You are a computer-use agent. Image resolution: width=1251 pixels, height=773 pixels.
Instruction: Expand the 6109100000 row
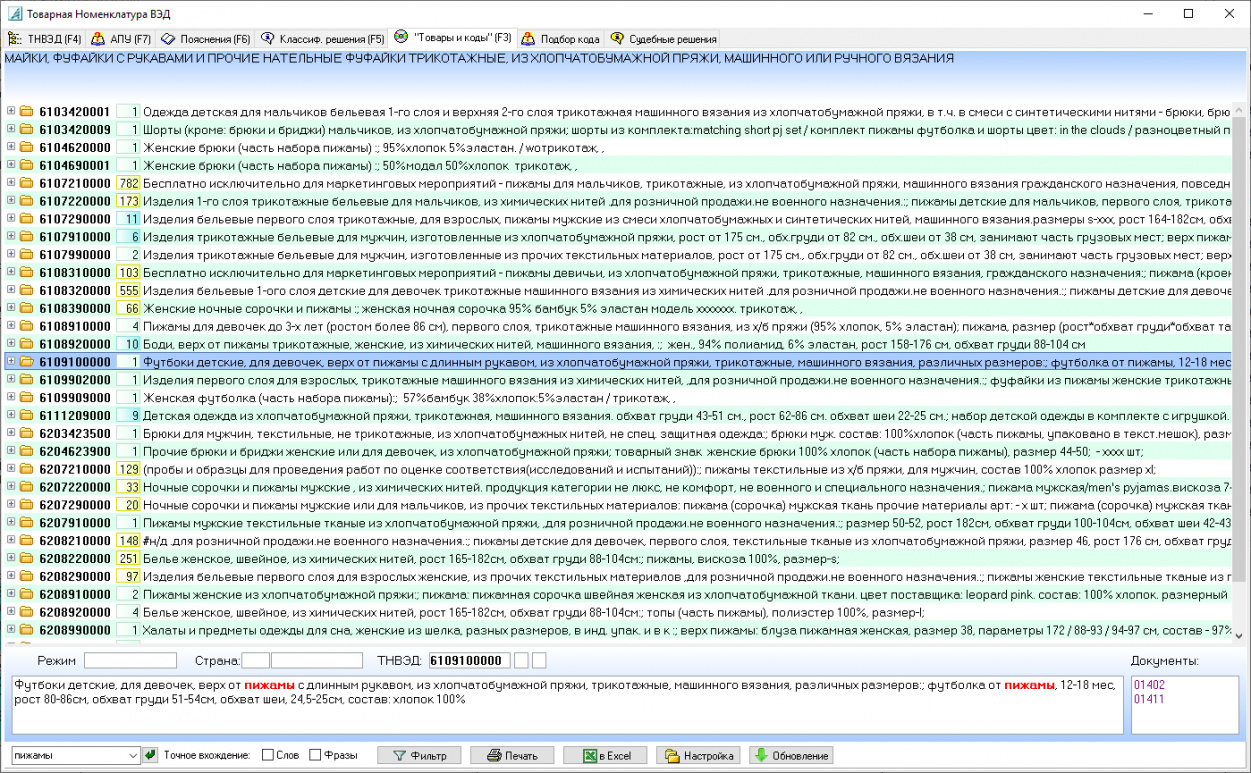click(11, 362)
